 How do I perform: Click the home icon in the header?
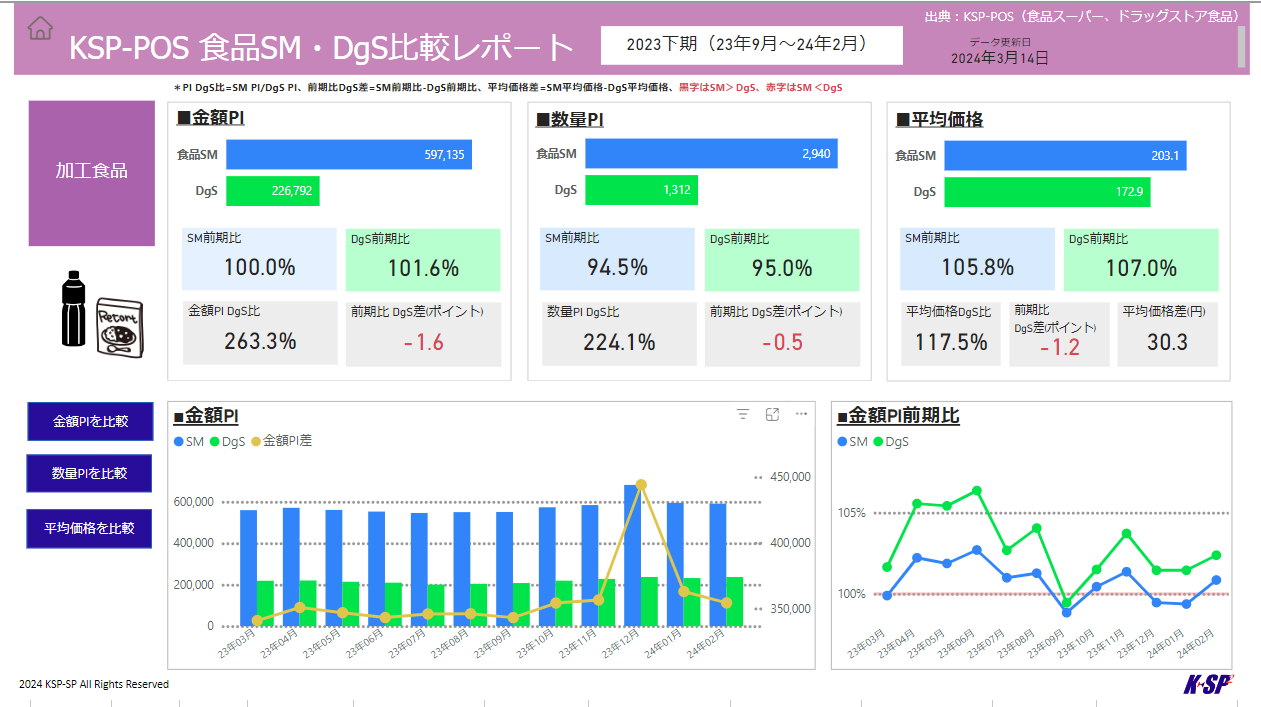pos(40,28)
